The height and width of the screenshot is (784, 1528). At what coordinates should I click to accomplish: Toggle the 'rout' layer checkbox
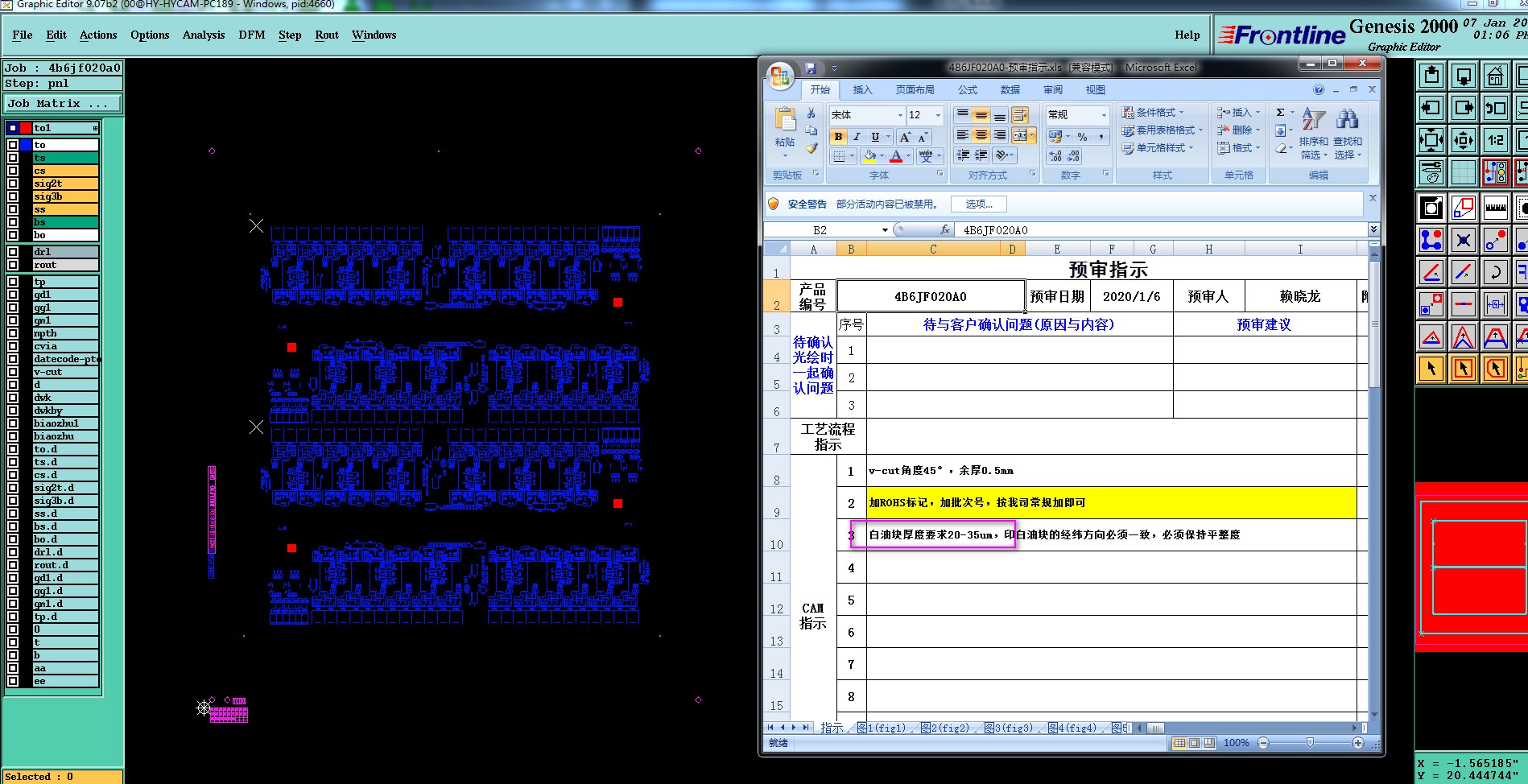point(13,265)
